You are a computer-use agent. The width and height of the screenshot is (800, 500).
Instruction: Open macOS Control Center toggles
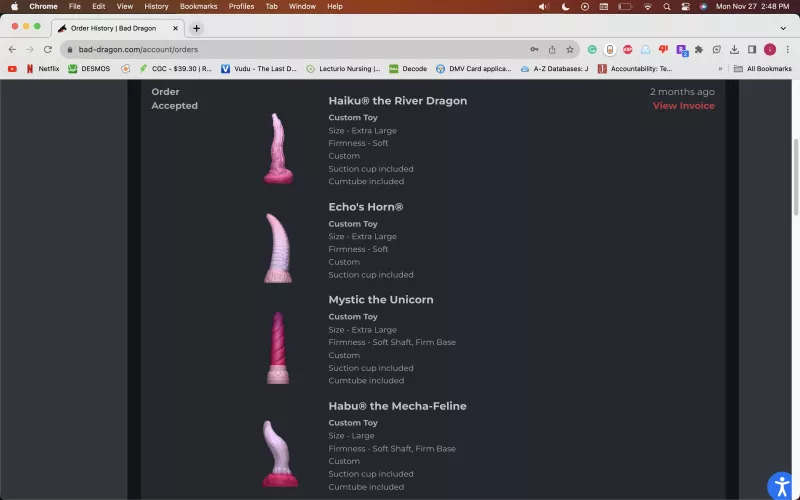click(x=685, y=6)
